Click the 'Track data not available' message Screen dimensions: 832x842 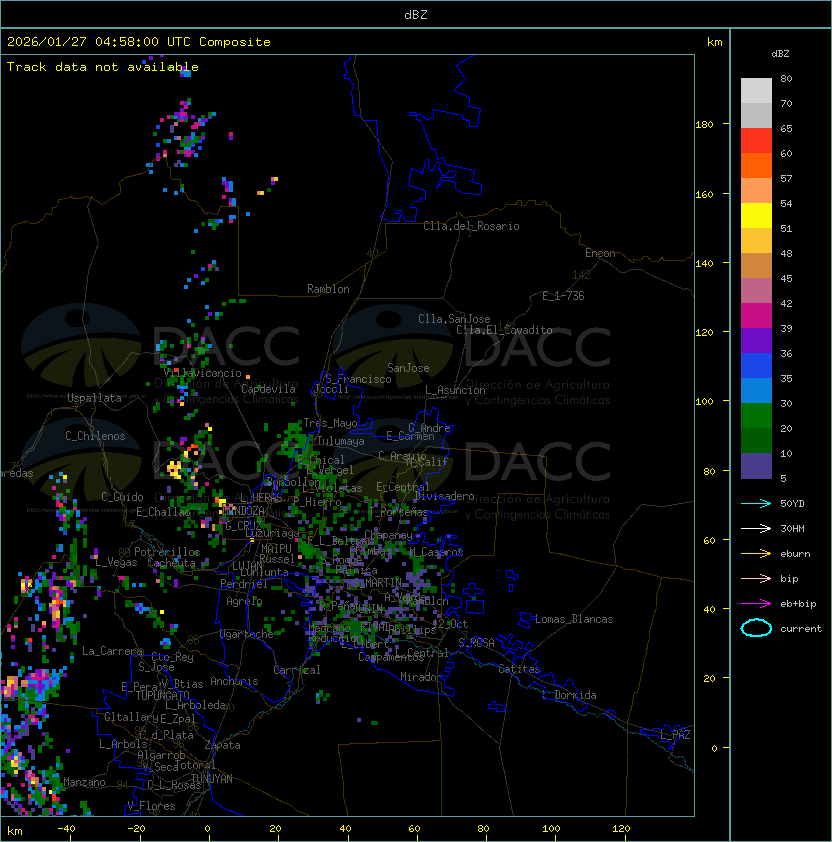click(103, 67)
